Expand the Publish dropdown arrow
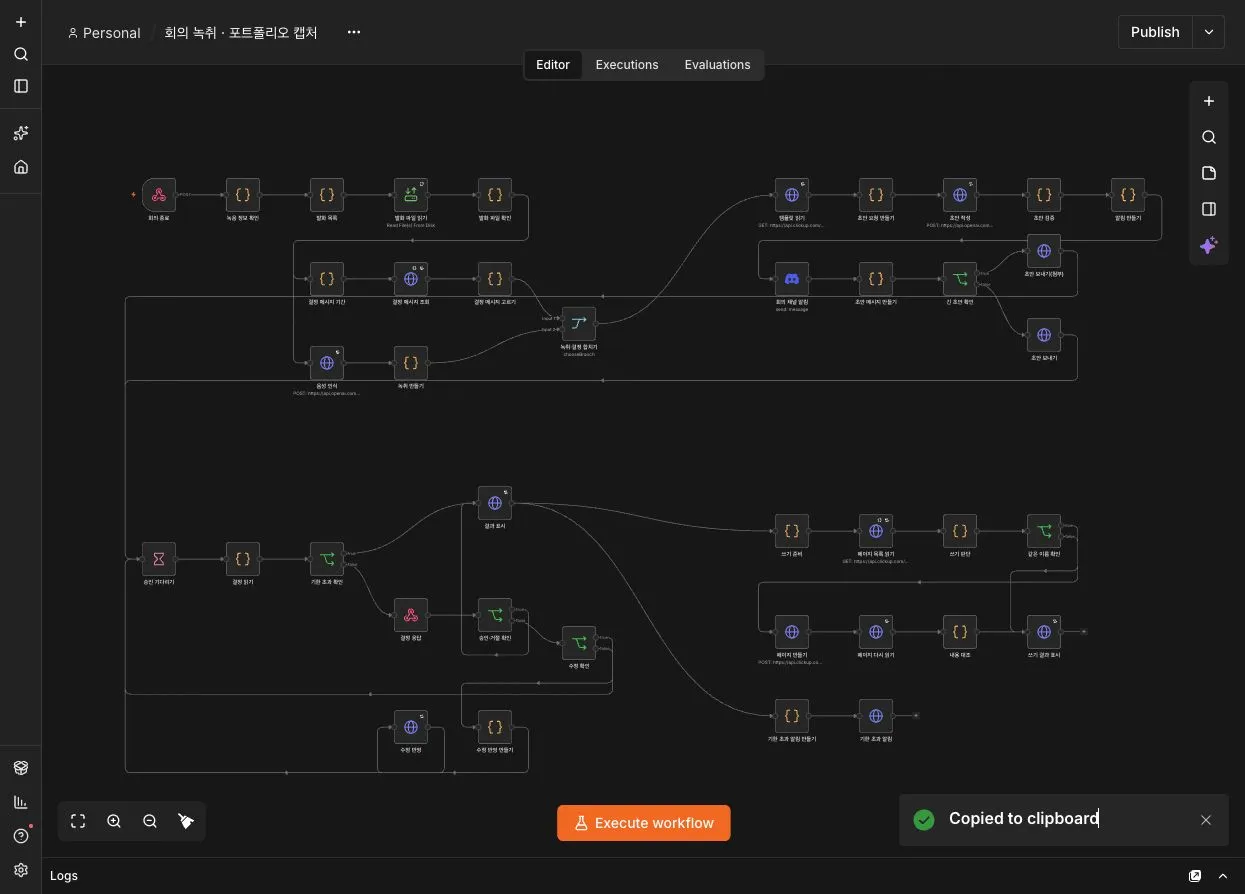1245x894 pixels. point(1208,32)
